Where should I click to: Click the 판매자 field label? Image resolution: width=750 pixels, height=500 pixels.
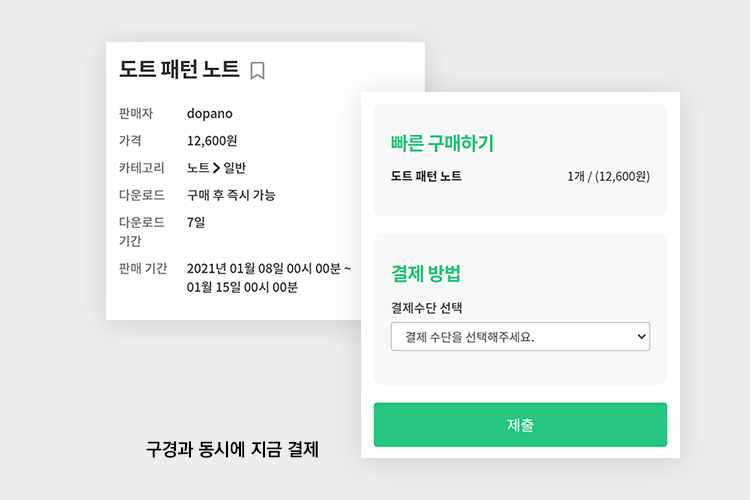click(136, 113)
